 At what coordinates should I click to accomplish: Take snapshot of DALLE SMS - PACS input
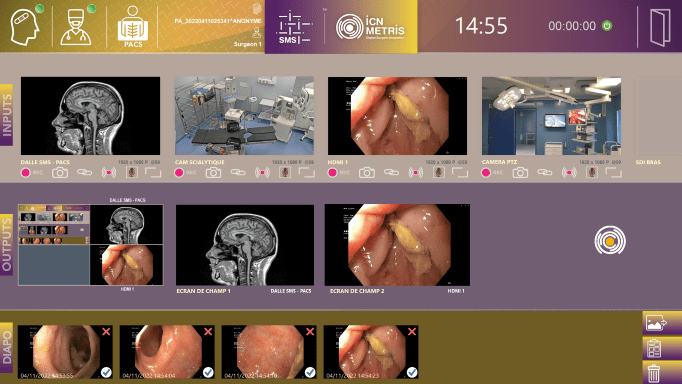pos(60,173)
